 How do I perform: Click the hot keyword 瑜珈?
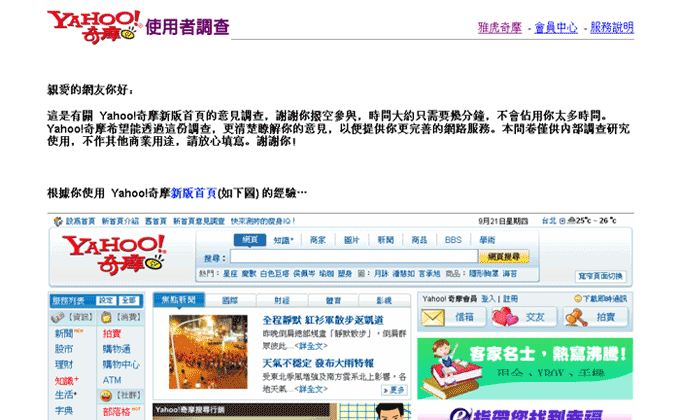pos(326,274)
